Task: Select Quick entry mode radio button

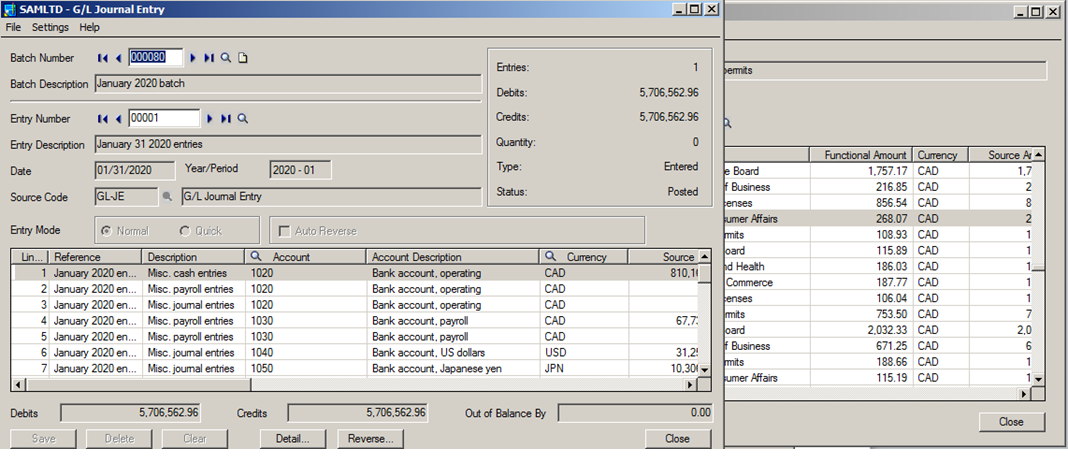Action: click(x=184, y=231)
